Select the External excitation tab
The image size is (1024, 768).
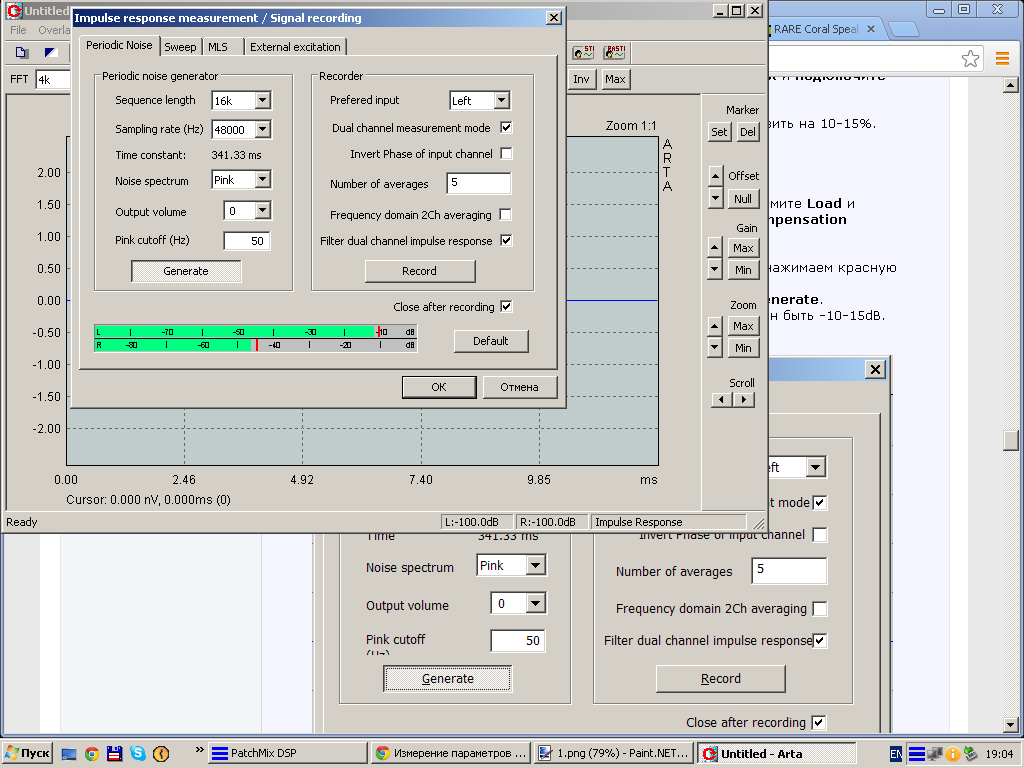[x=295, y=47]
